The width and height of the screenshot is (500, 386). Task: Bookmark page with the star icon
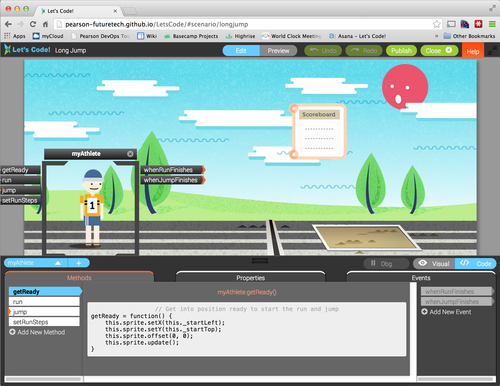(x=436, y=24)
